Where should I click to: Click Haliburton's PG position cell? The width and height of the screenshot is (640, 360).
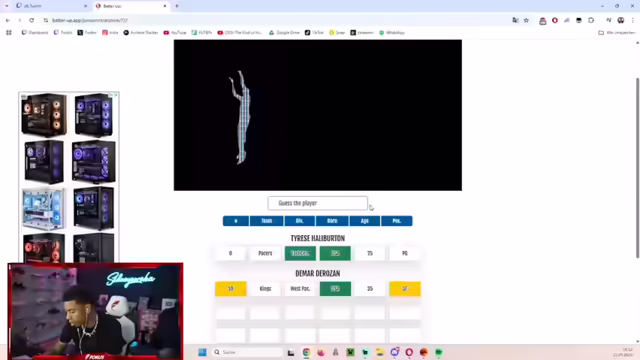[x=404, y=253]
